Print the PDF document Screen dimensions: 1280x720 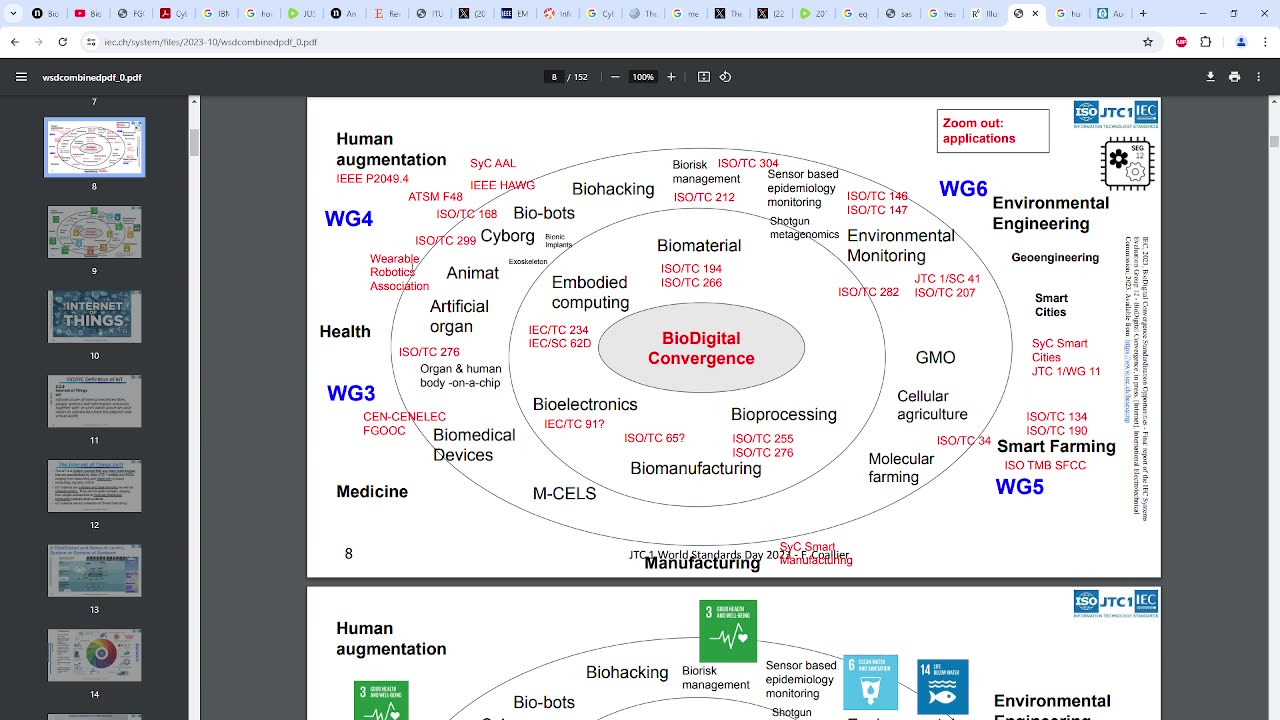1234,77
